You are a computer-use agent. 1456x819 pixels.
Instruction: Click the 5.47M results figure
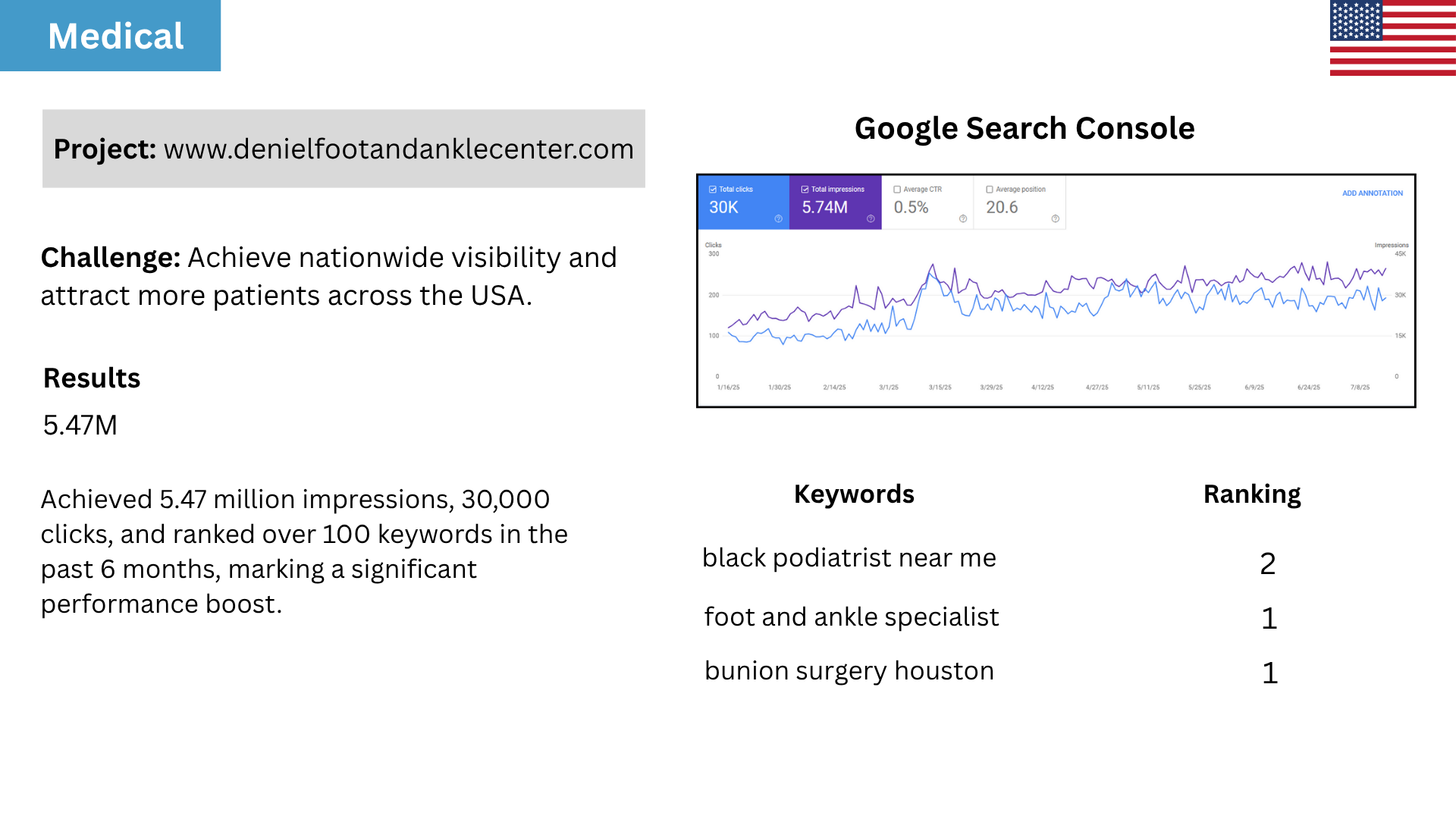pos(80,425)
